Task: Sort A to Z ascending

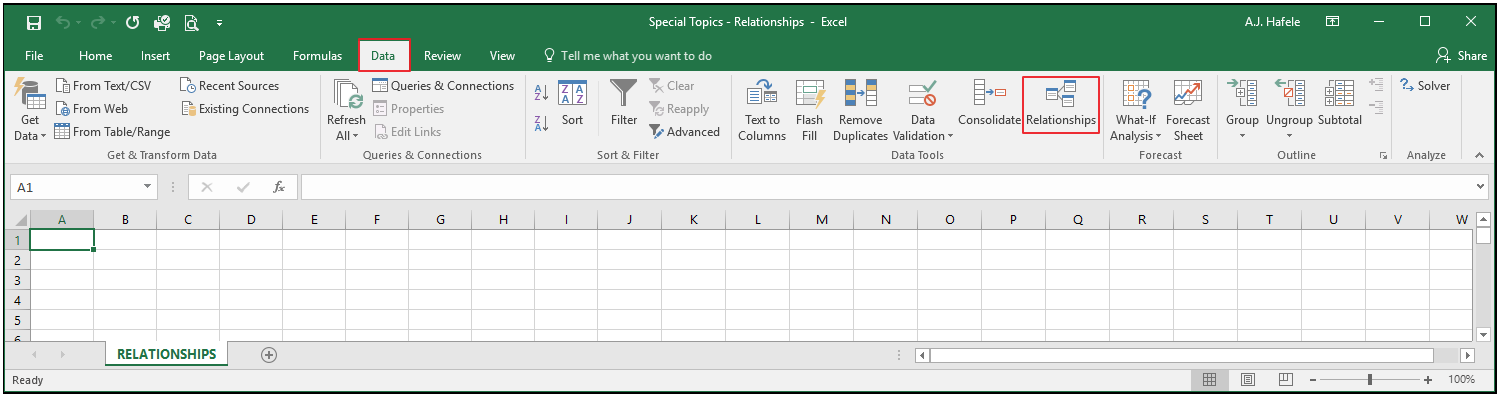Action: tap(541, 93)
